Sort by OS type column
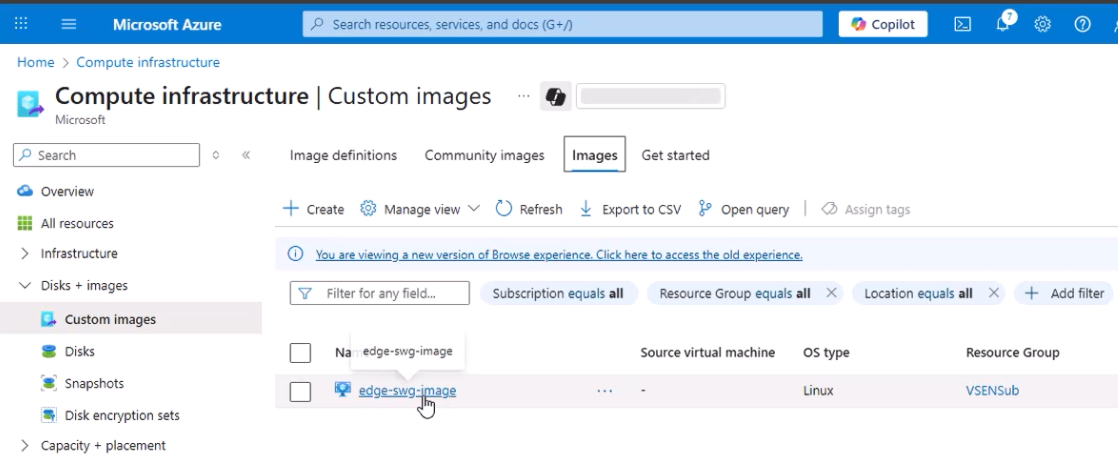1118x470 pixels. click(x=826, y=352)
